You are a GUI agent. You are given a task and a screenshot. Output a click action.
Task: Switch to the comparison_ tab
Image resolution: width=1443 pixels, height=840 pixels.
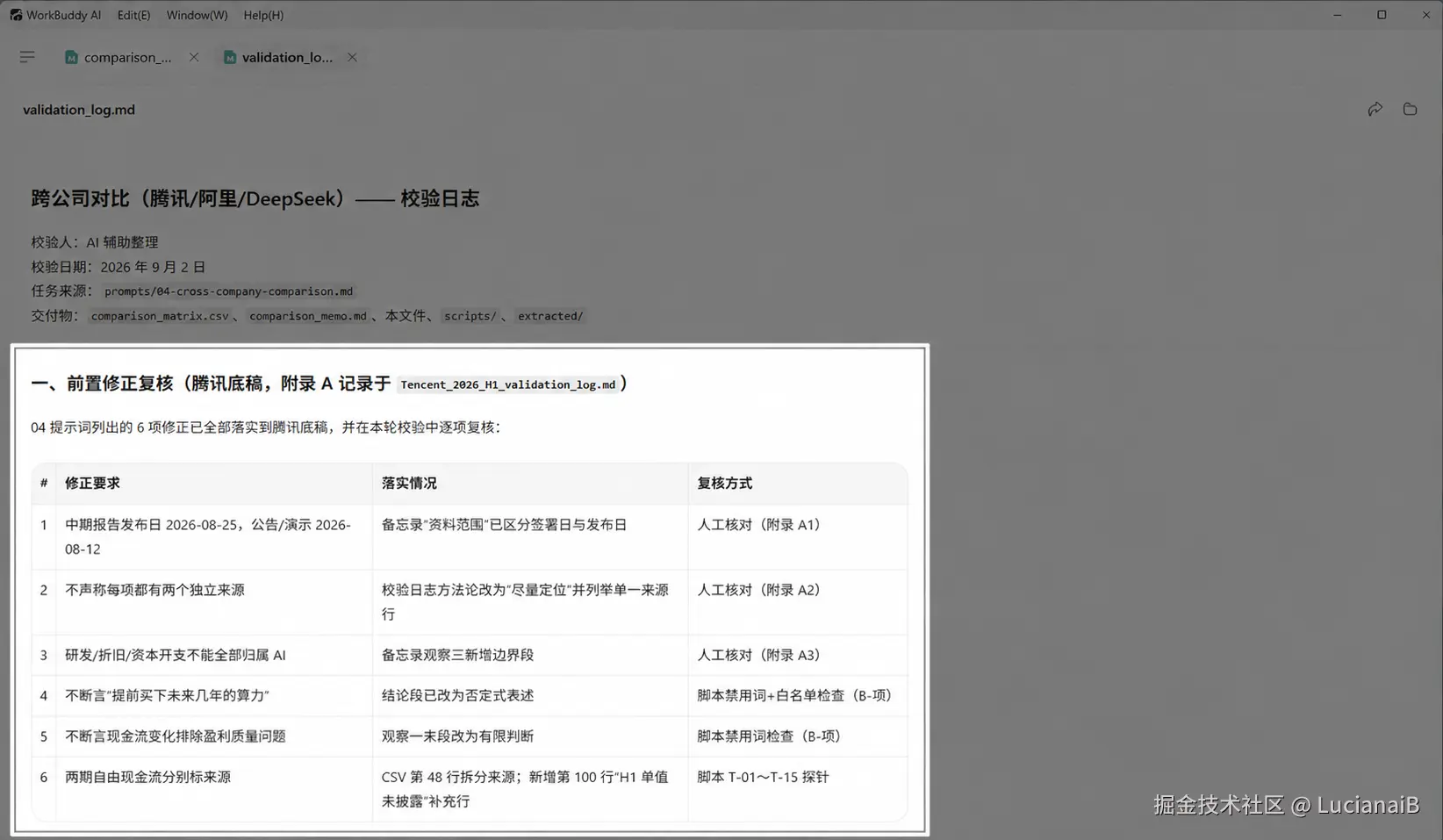[x=128, y=57]
